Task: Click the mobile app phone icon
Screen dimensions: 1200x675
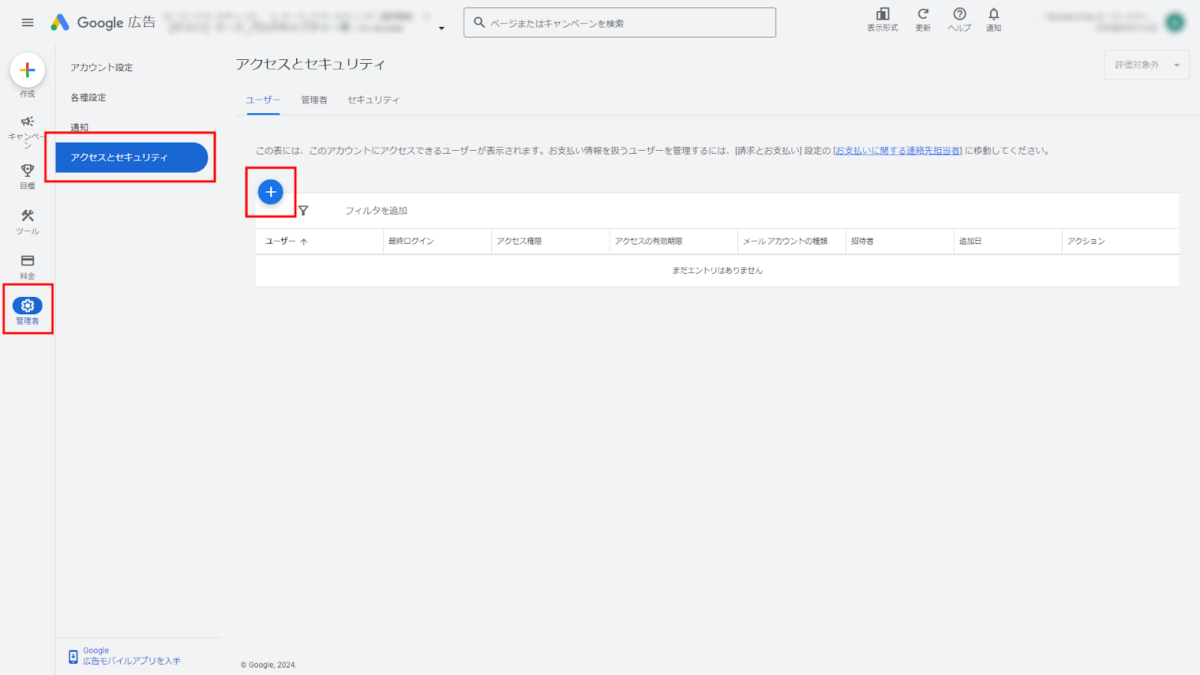Action: (x=73, y=656)
